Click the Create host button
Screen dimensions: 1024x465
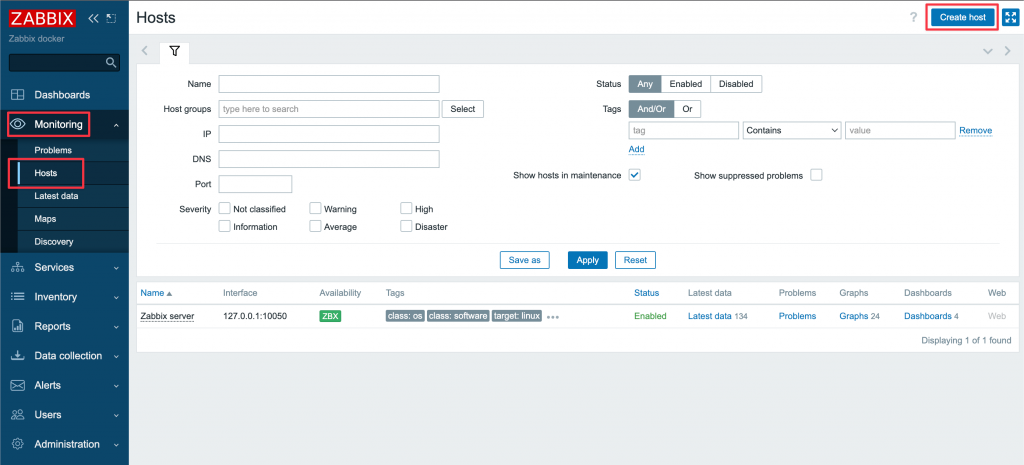pos(963,17)
